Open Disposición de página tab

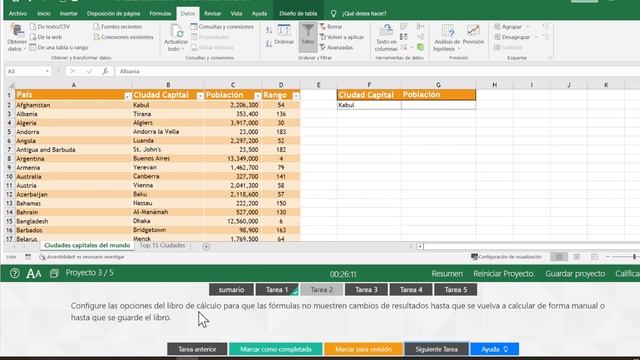(x=113, y=13)
